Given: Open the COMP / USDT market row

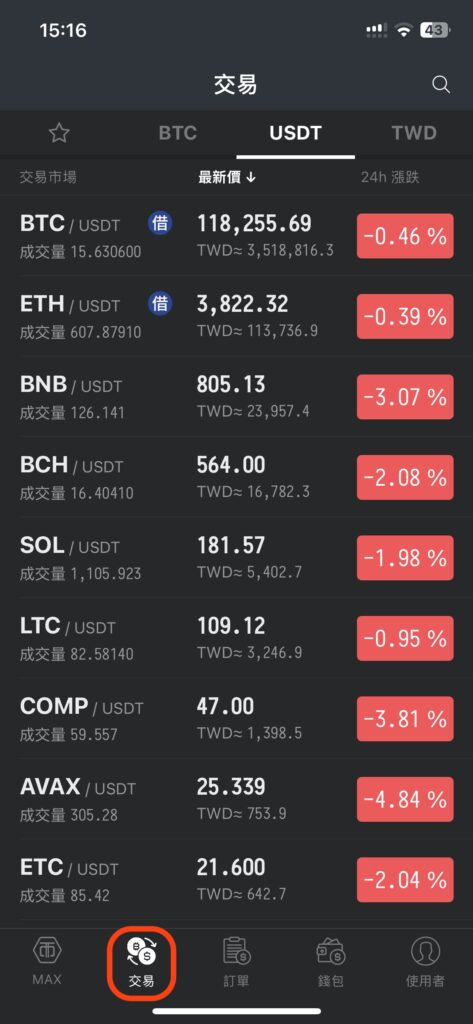Looking at the screenshot, I should 236,719.
